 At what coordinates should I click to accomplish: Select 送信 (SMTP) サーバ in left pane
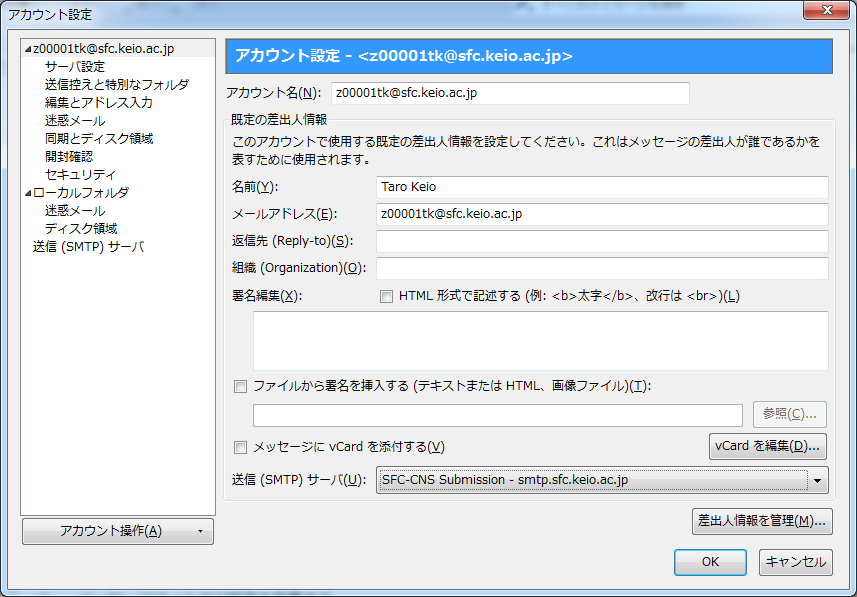(x=88, y=247)
